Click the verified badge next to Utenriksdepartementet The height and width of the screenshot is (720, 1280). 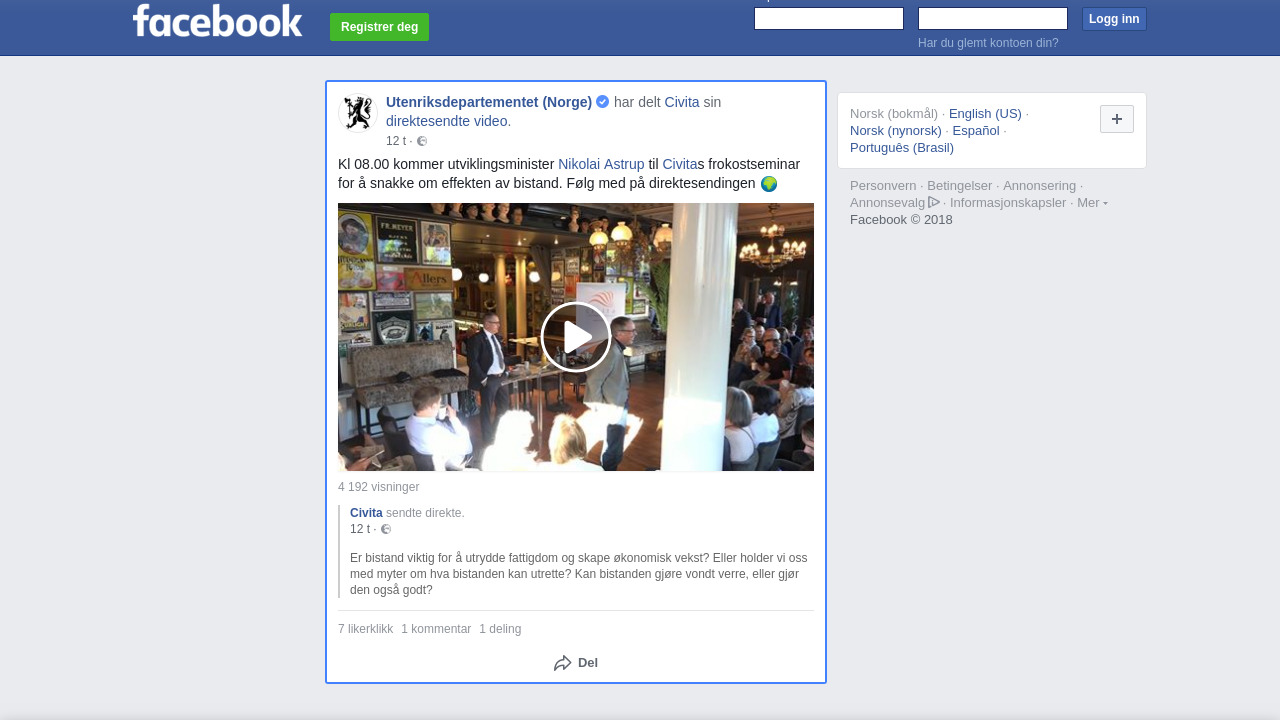point(603,102)
